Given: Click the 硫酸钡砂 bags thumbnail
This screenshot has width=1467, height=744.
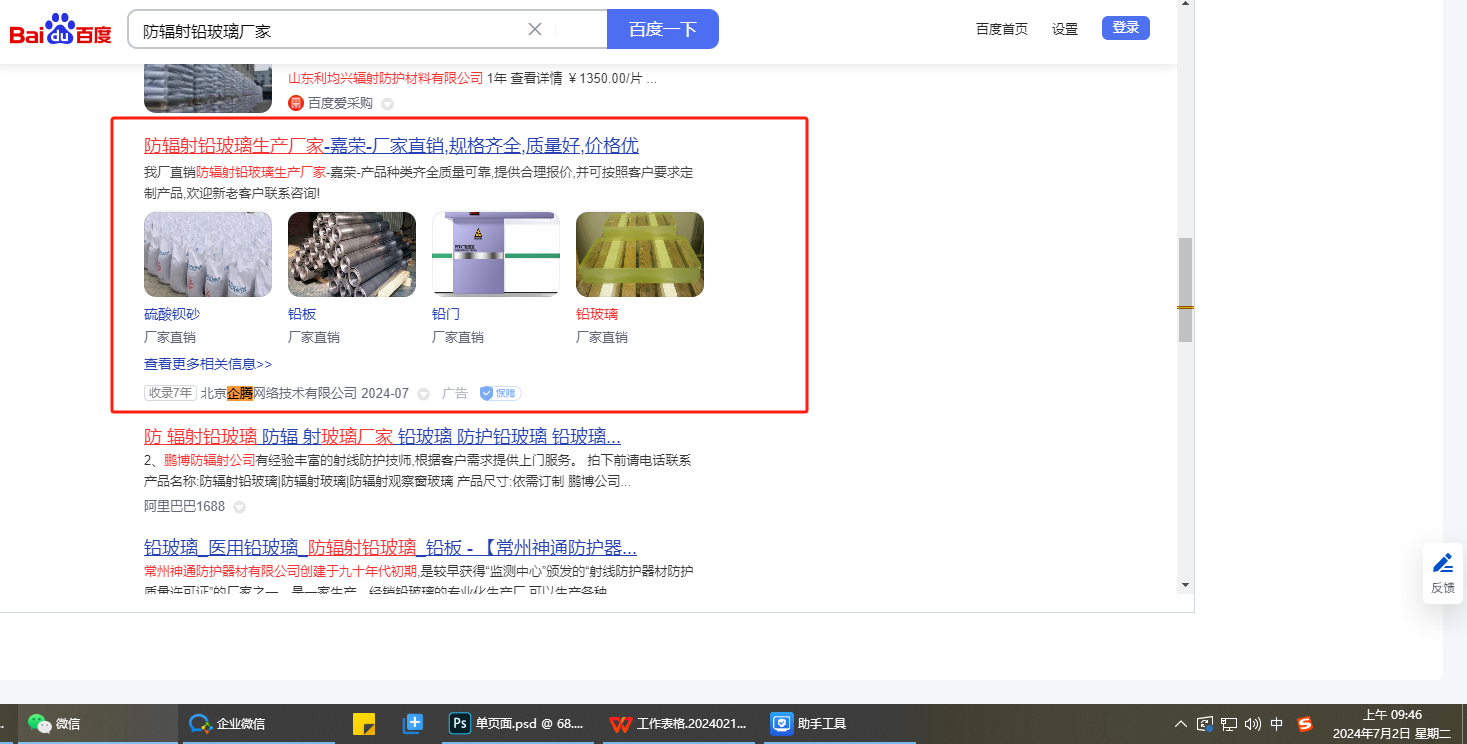Looking at the screenshot, I should pos(208,254).
